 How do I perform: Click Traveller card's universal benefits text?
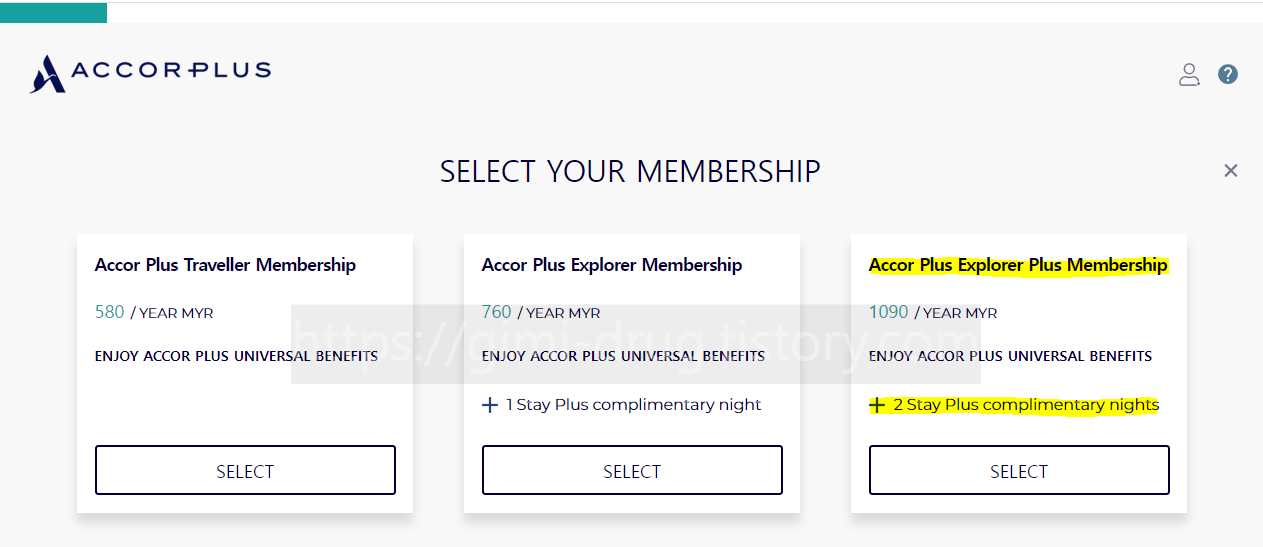(236, 356)
